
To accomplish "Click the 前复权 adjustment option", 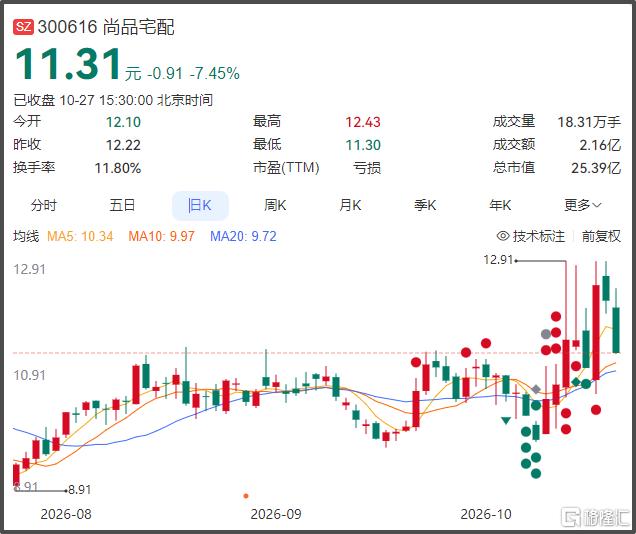I will [x=601, y=236].
